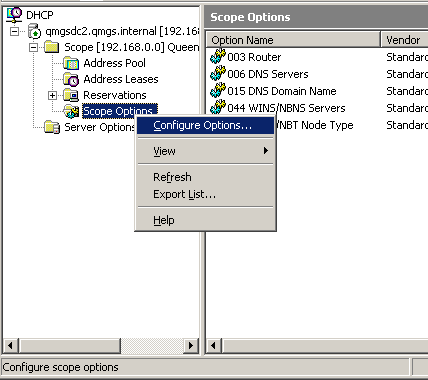
Task: Select the 044 WINS/NBNS Servers text
Action: (286, 108)
